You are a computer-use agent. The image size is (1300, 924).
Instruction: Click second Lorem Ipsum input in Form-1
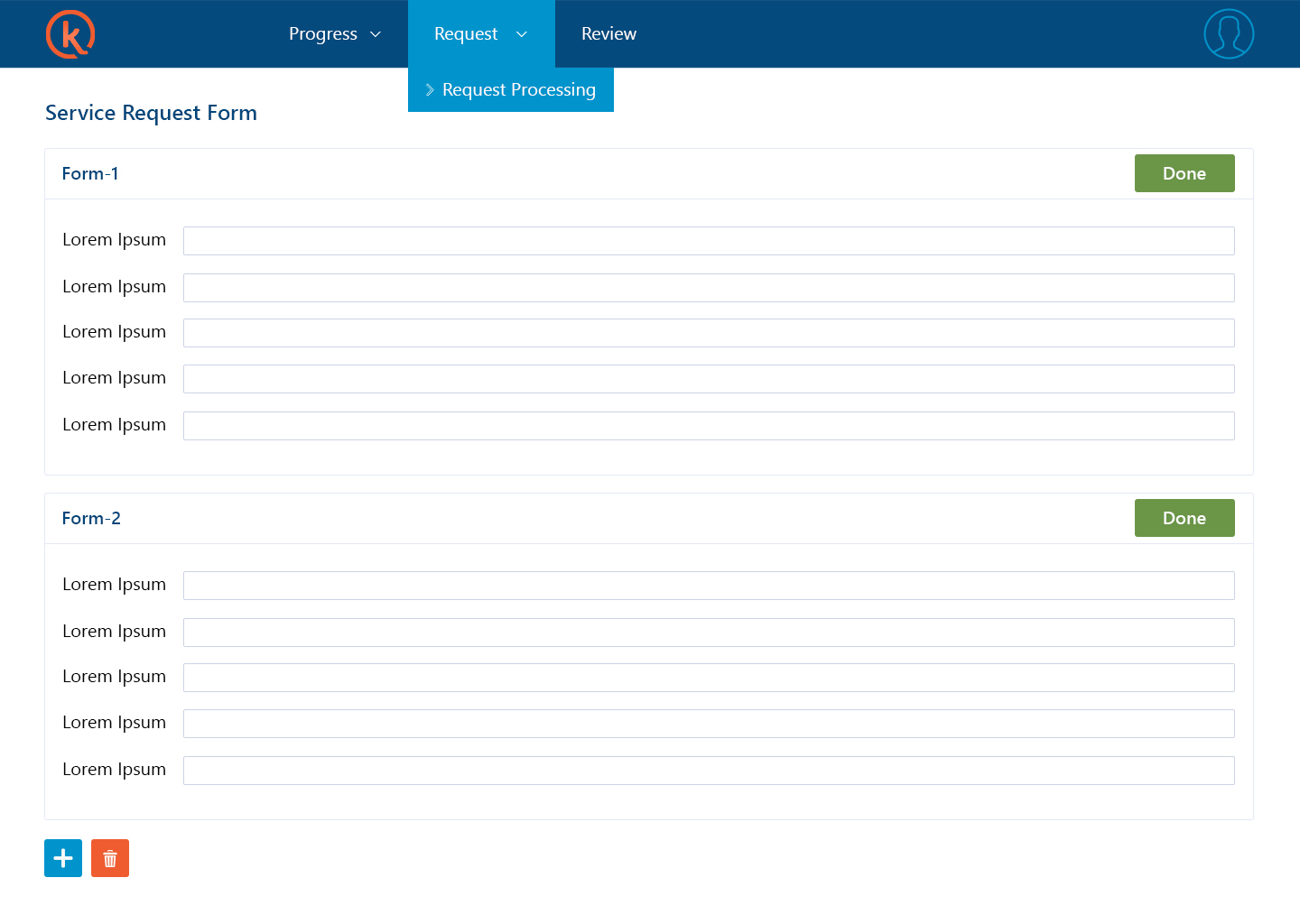point(709,288)
